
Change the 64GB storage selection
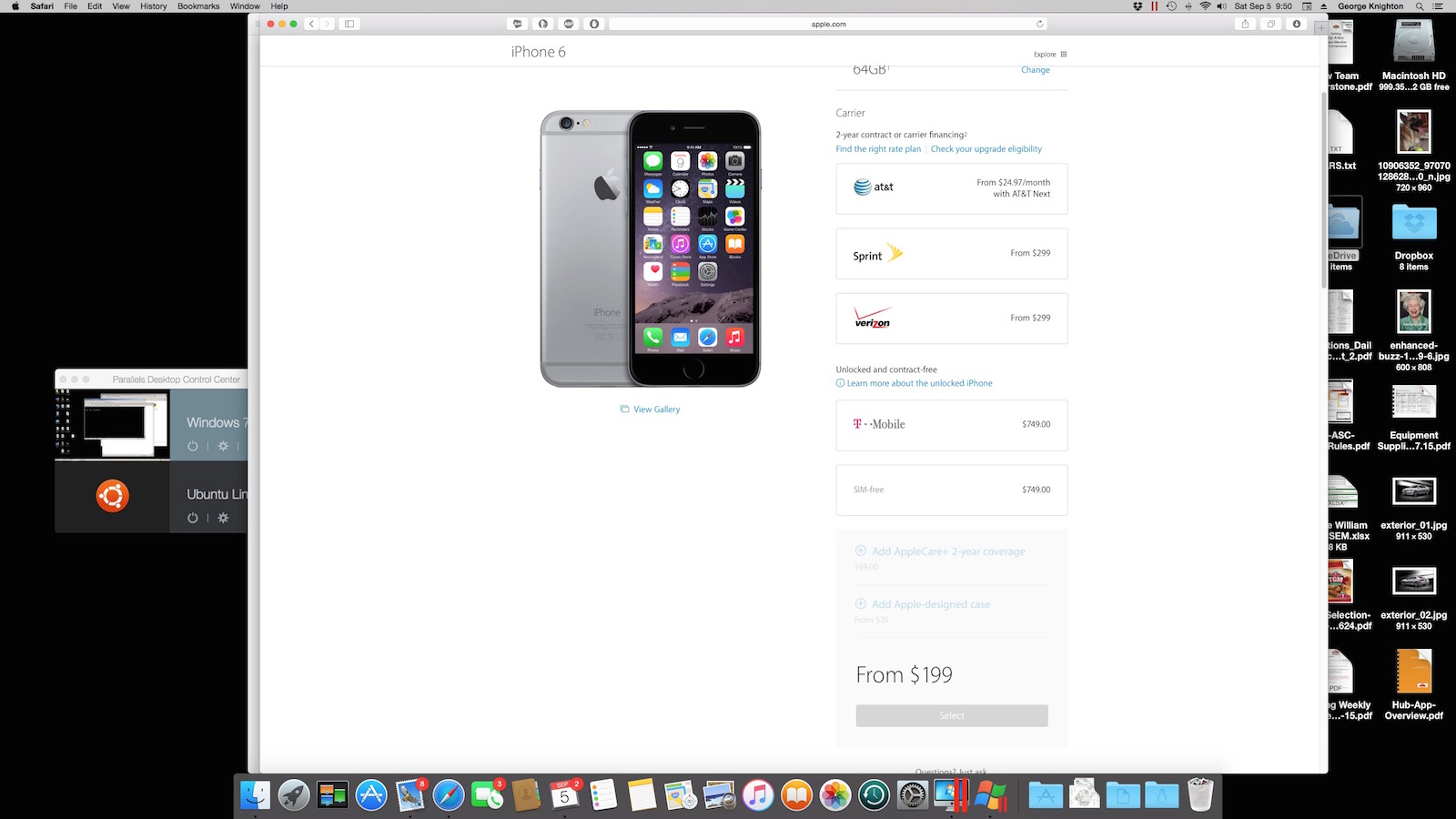click(x=1035, y=70)
